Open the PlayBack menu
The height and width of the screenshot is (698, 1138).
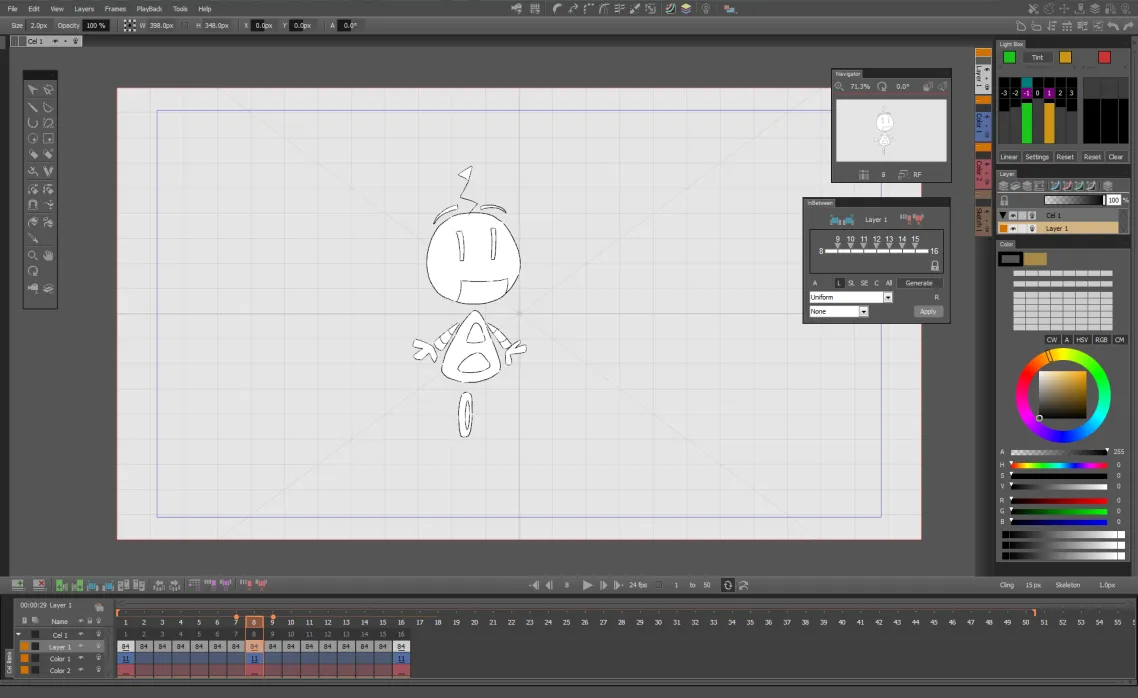(x=149, y=8)
